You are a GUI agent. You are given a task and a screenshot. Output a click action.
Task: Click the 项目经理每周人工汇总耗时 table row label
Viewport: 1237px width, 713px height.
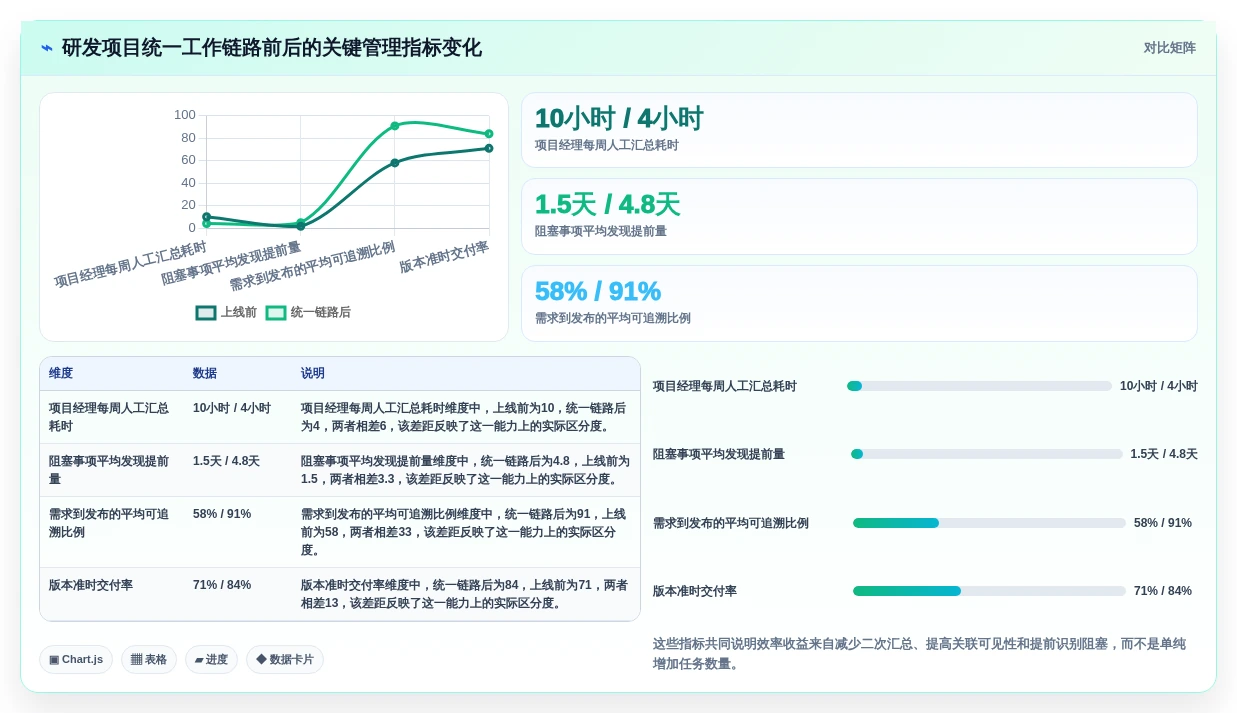(x=109, y=417)
